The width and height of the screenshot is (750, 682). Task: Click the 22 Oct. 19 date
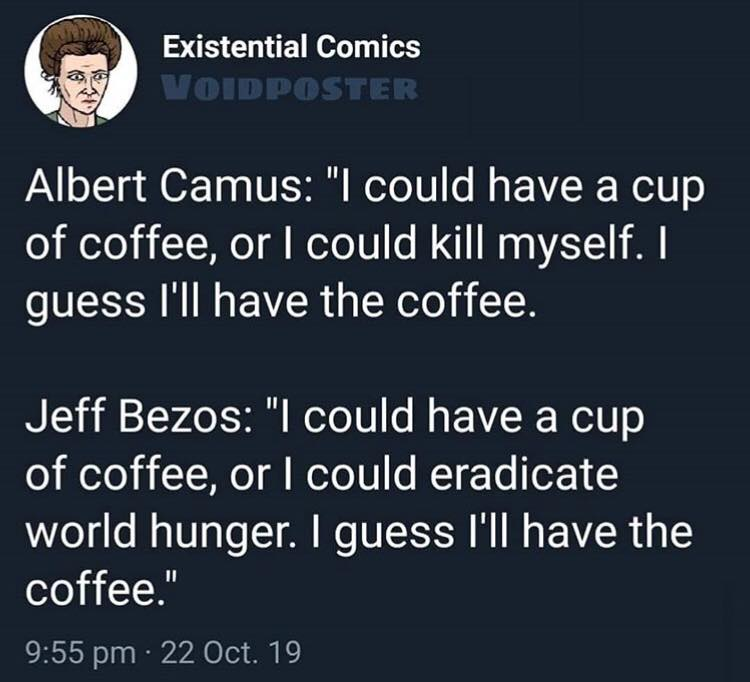[231, 652]
